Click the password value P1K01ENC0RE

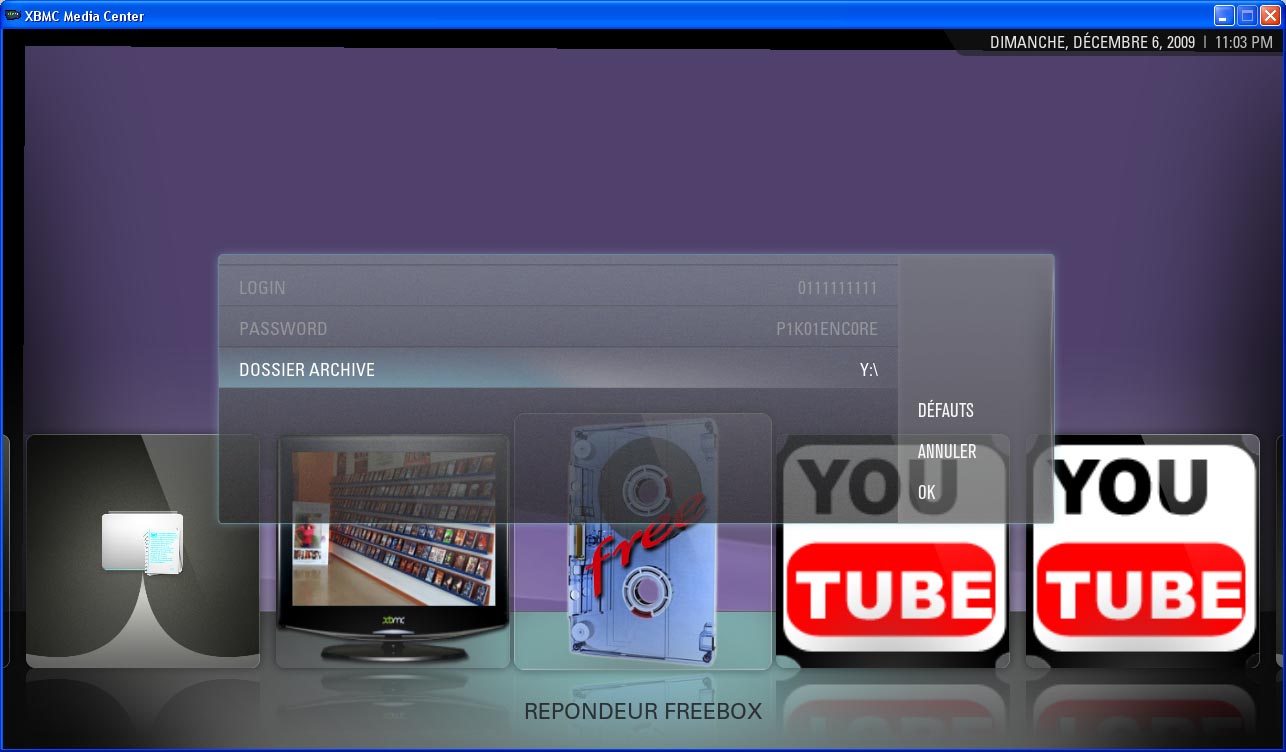coord(827,329)
